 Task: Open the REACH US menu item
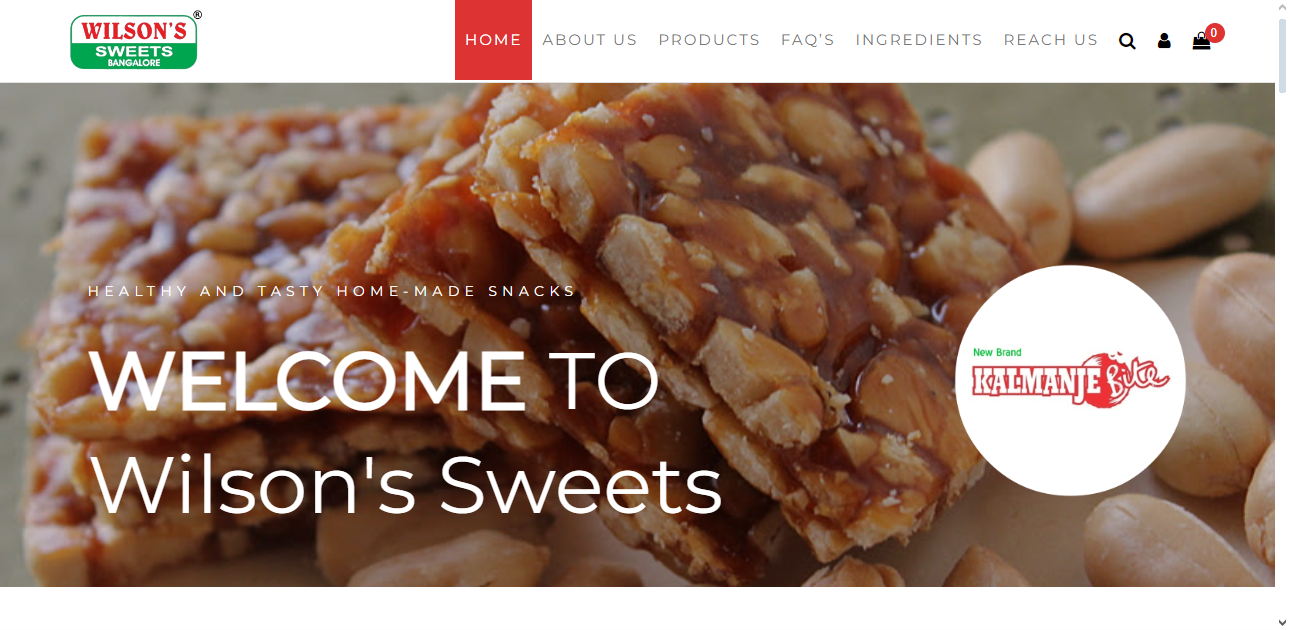(1051, 40)
